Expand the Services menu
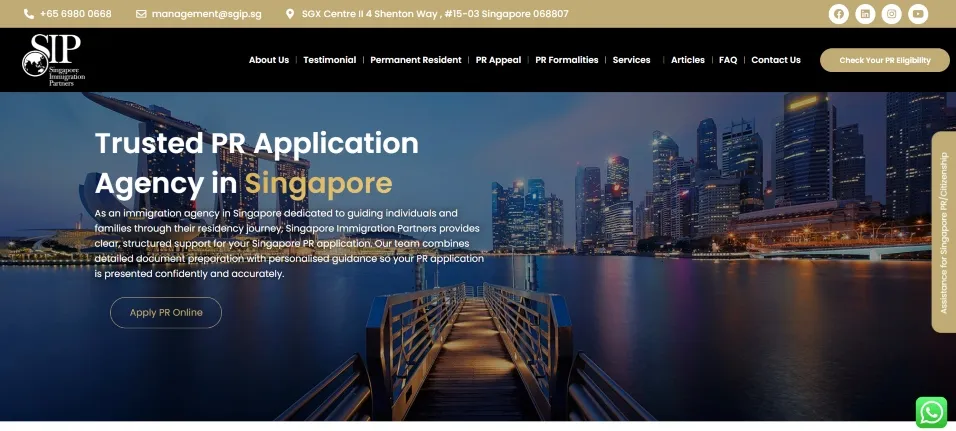This screenshot has width=956, height=431. click(632, 60)
